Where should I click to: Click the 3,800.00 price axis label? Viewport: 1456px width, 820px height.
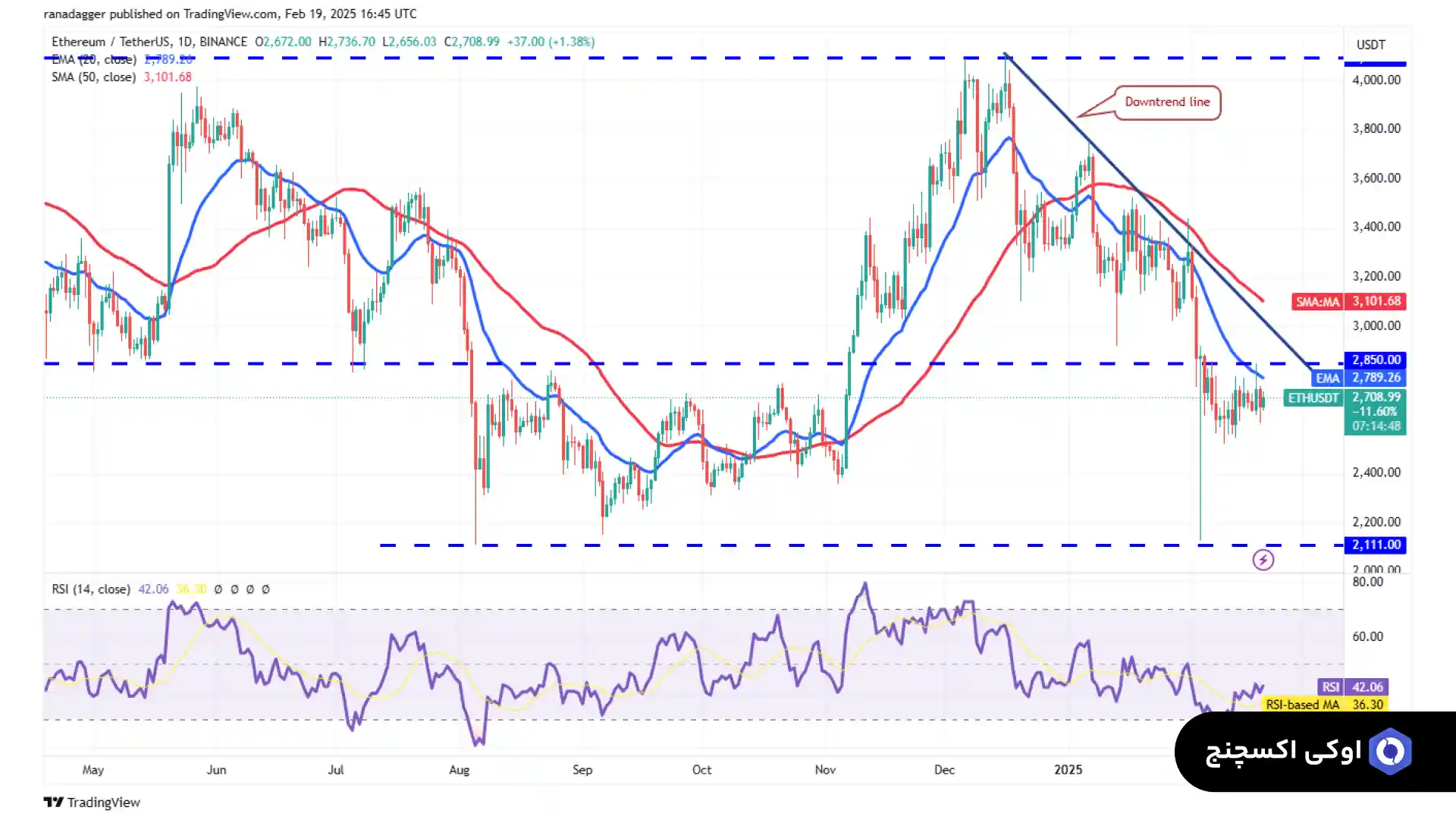(x=1376, y=128)
